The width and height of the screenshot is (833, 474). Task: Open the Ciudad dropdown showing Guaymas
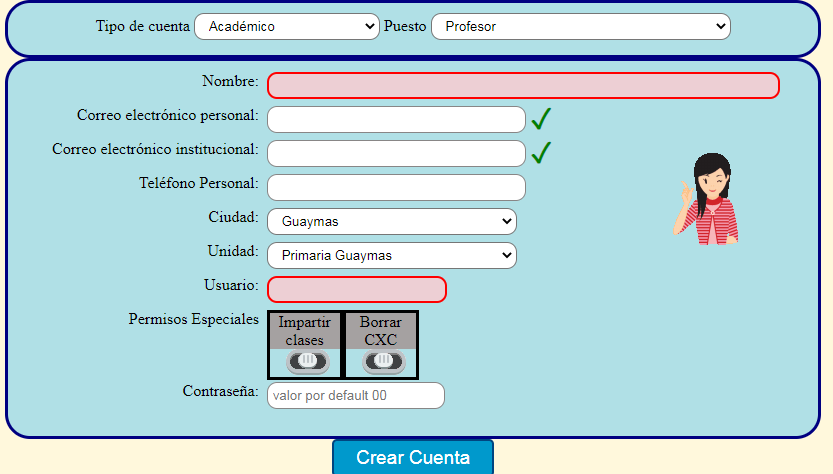(392, 222)
